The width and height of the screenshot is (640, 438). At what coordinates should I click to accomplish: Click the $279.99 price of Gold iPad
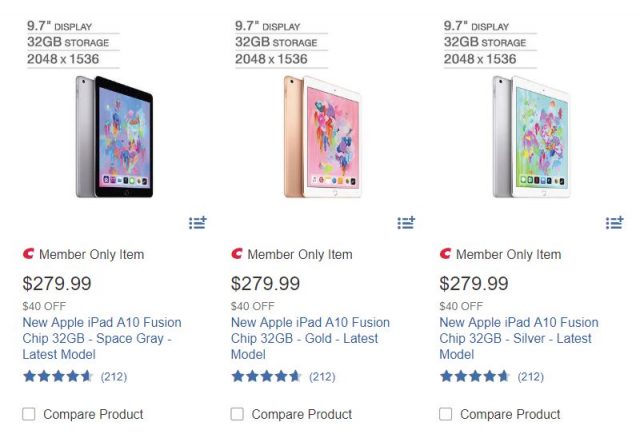[x=265, y=284]
